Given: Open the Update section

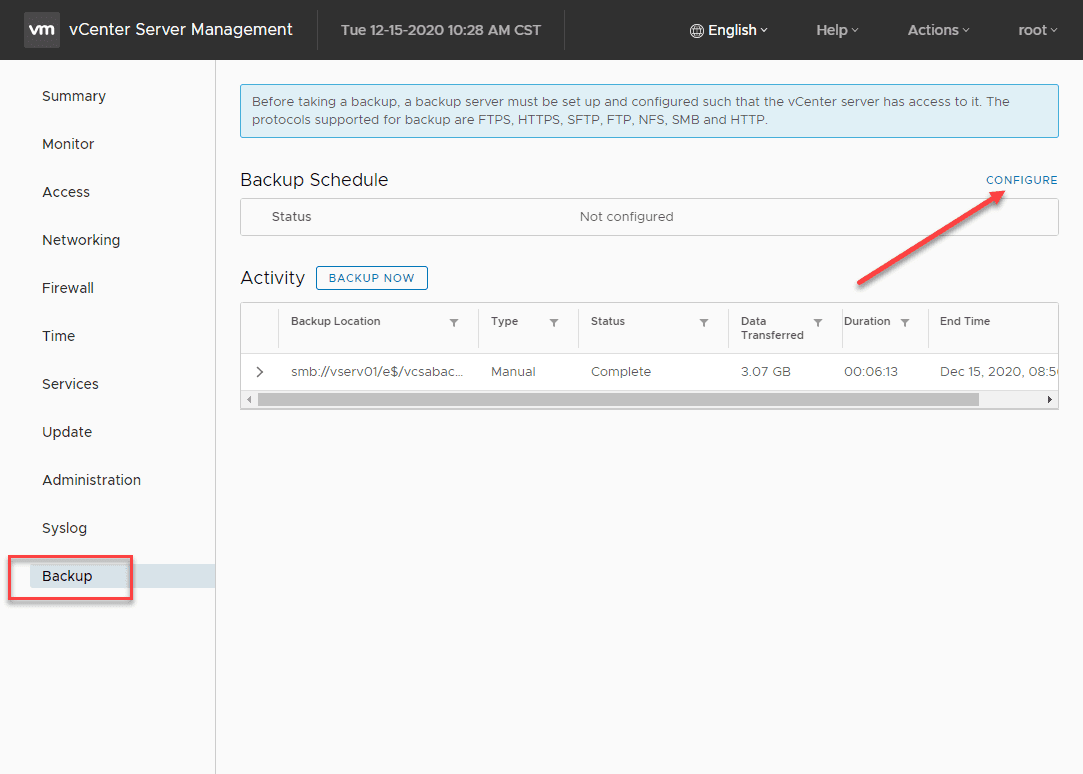Looking at the screenshot, I should coord(66,432).
